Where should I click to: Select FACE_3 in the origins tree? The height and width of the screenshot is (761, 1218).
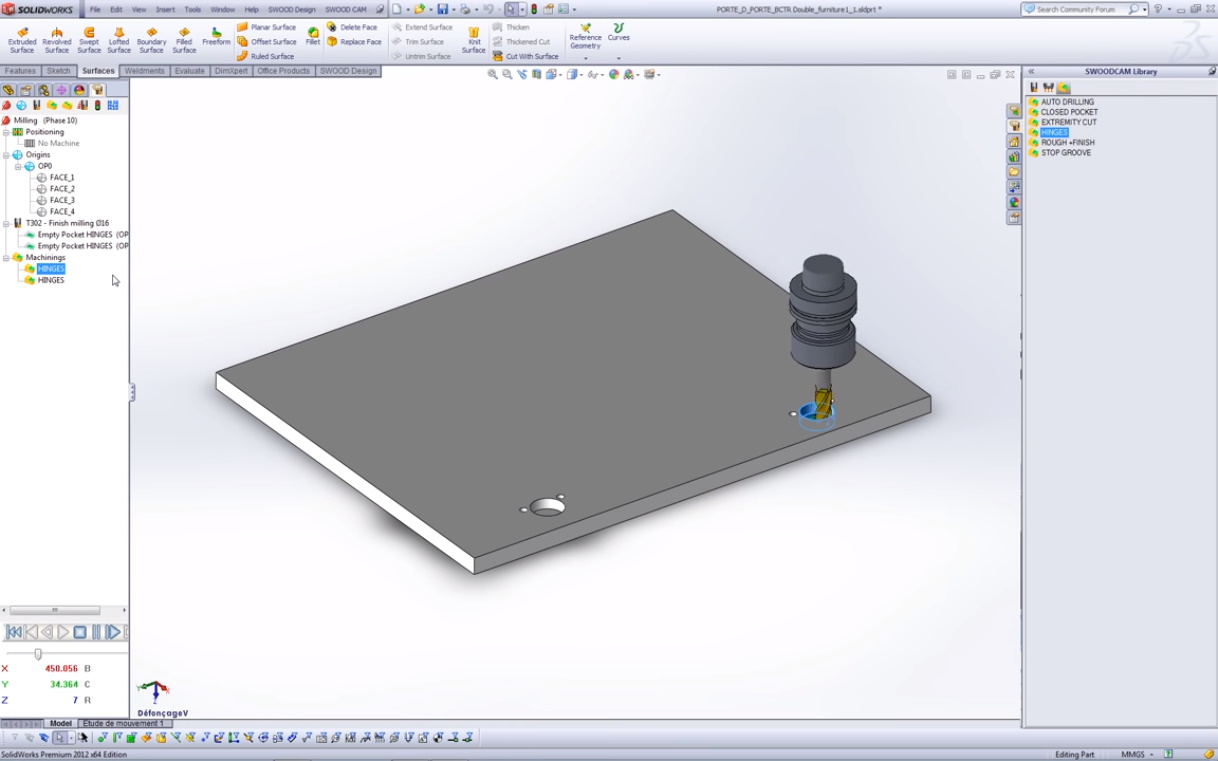62,200
